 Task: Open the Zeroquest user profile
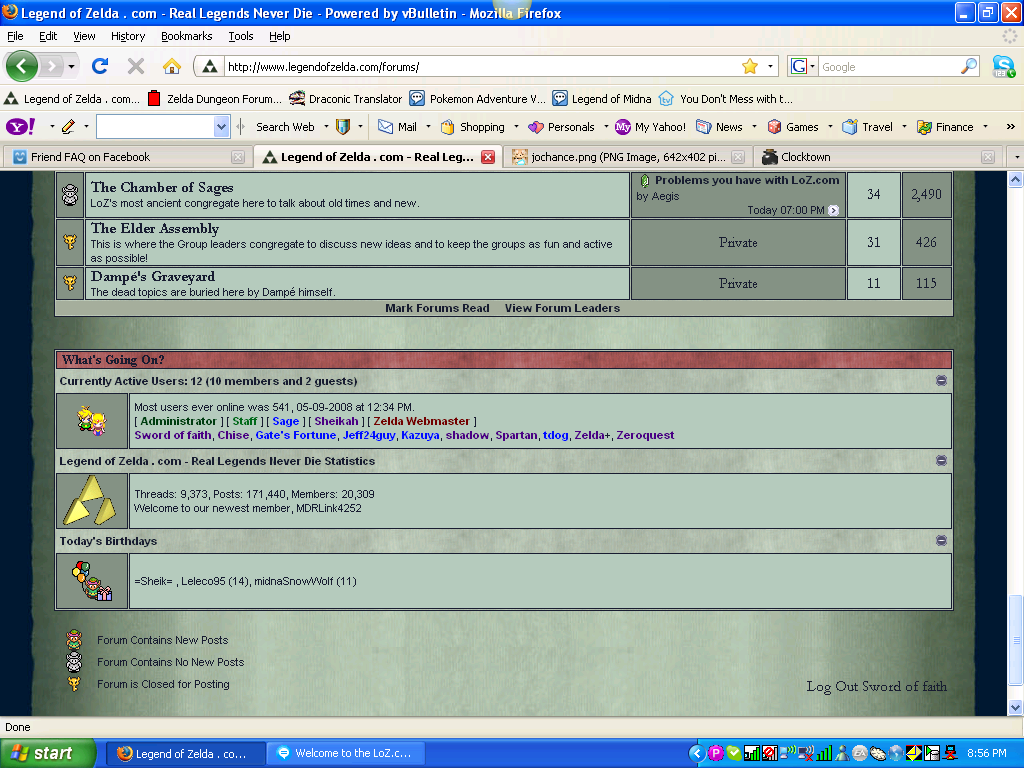(x=645, y=436)
